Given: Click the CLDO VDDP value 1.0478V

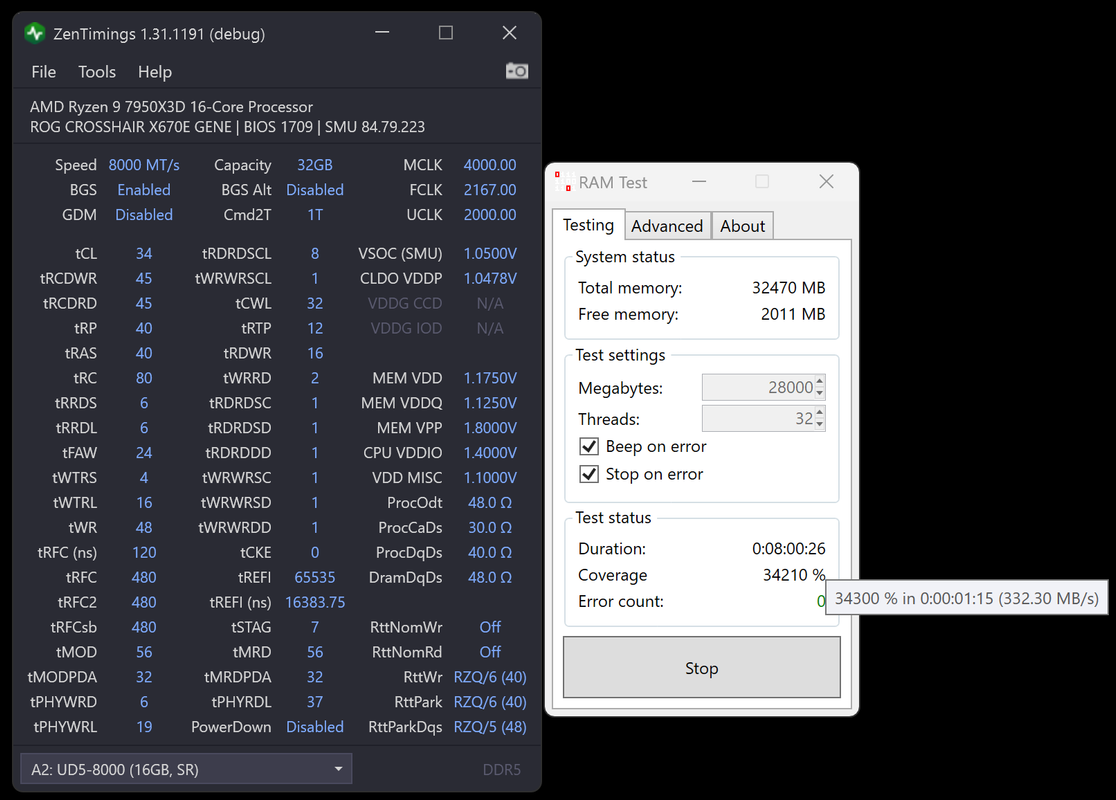Looking at the screenshot, I should 490,279.
